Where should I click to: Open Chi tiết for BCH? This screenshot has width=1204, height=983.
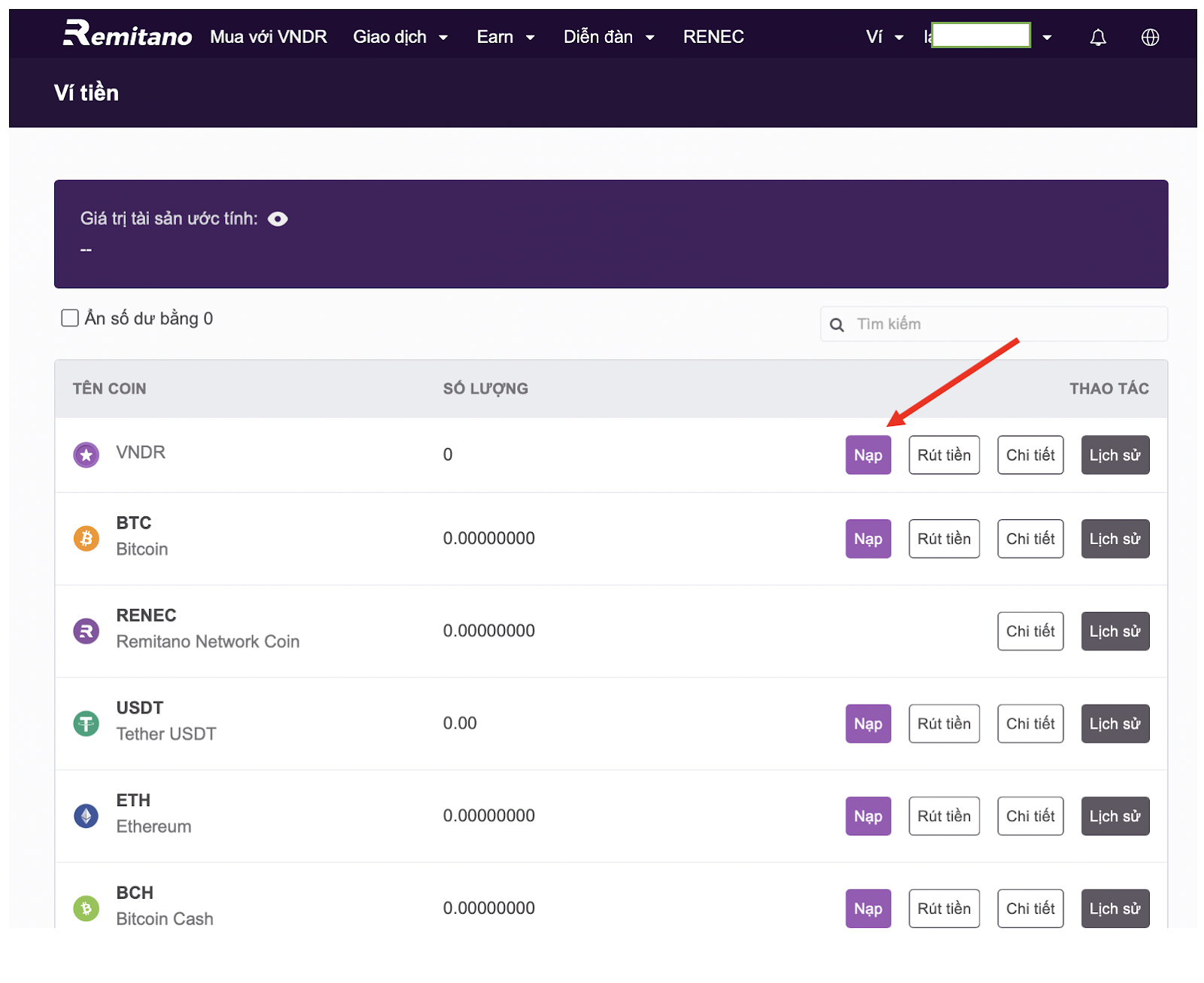[x=1031, y=908]
